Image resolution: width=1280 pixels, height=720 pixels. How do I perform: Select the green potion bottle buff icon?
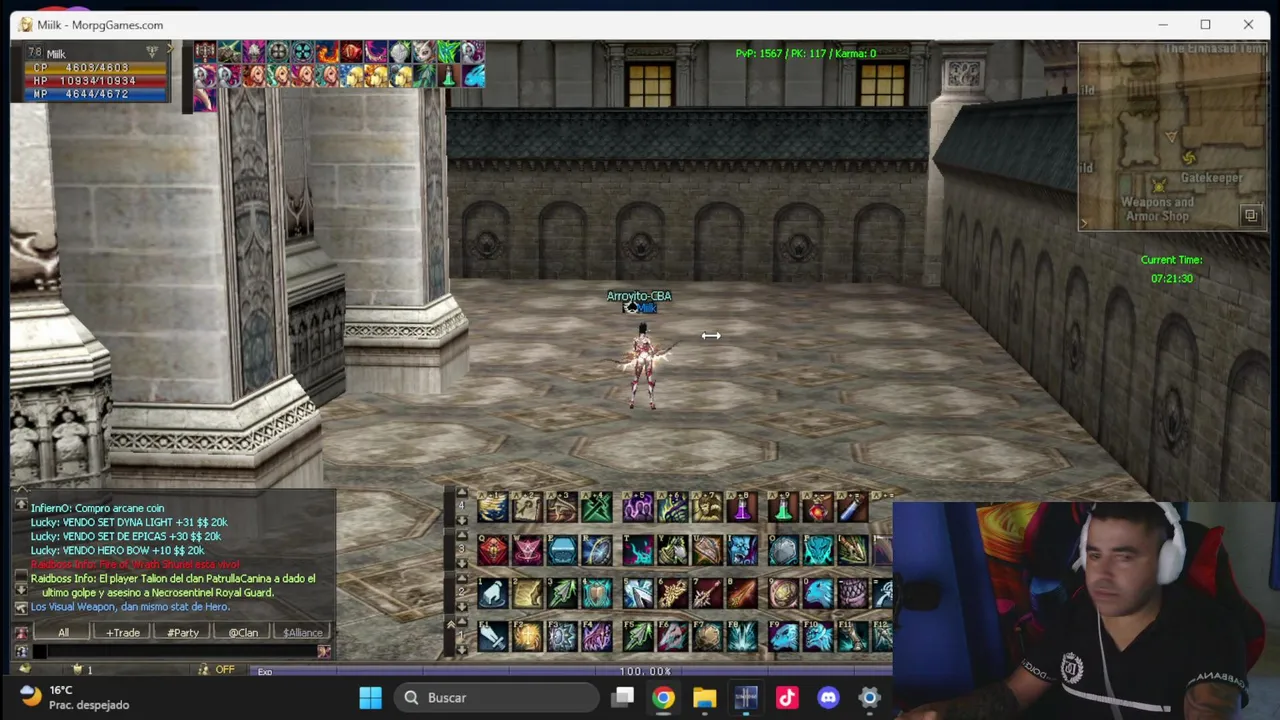tap(449, 76)
